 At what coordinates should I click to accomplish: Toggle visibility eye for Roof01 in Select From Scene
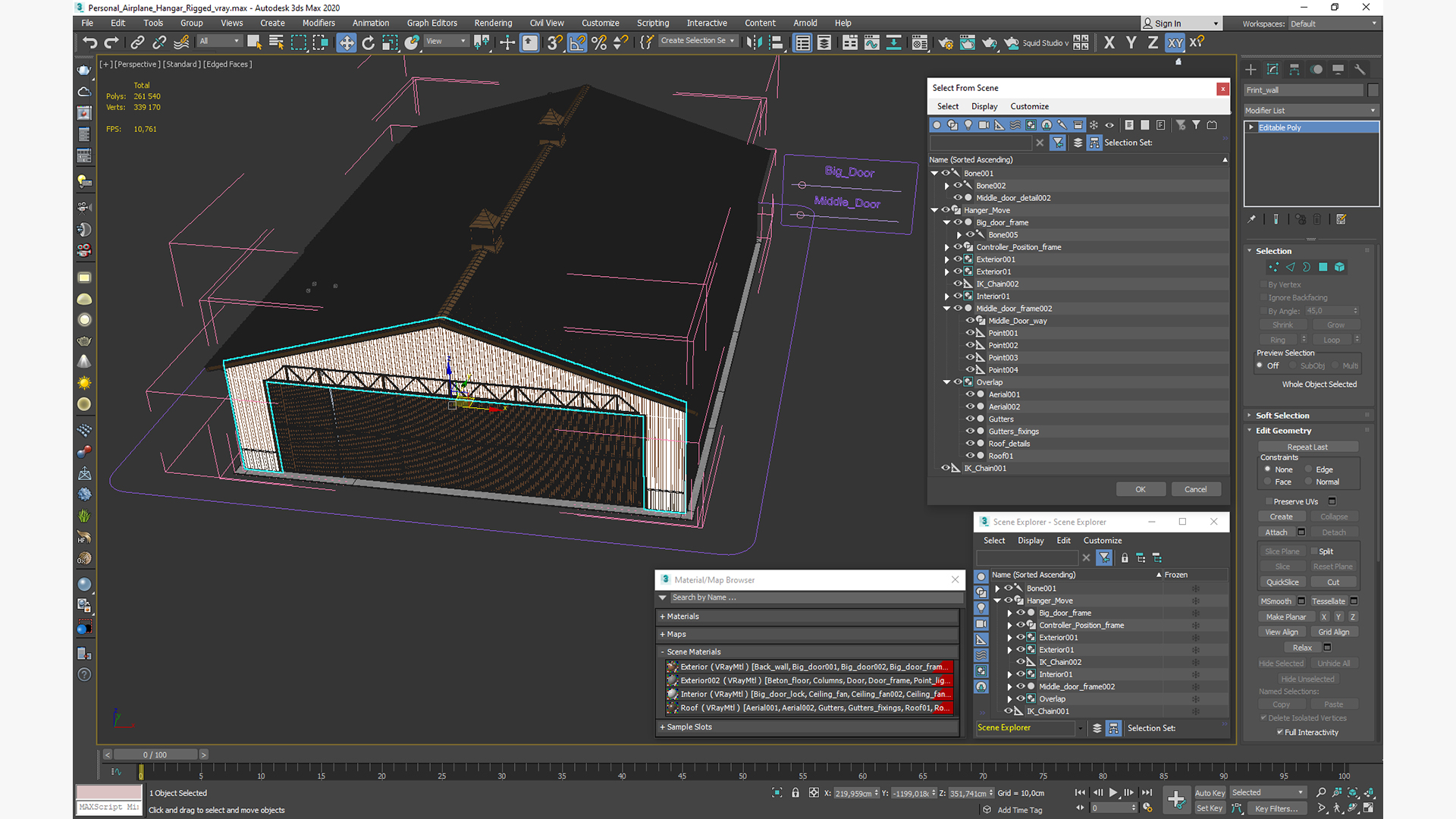click(x=970, y=456)
